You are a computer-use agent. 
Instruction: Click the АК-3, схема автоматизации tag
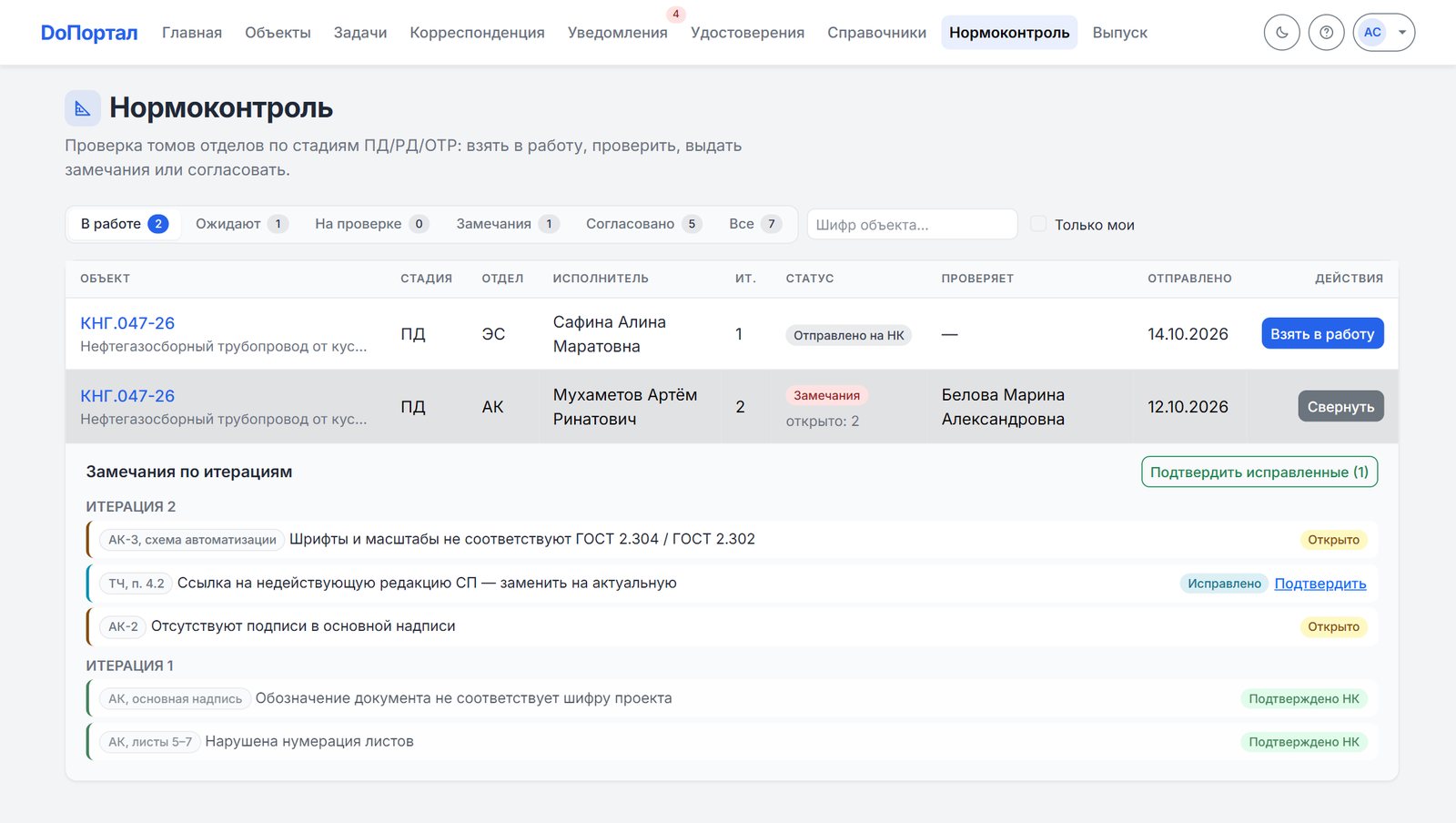[192, 540]
